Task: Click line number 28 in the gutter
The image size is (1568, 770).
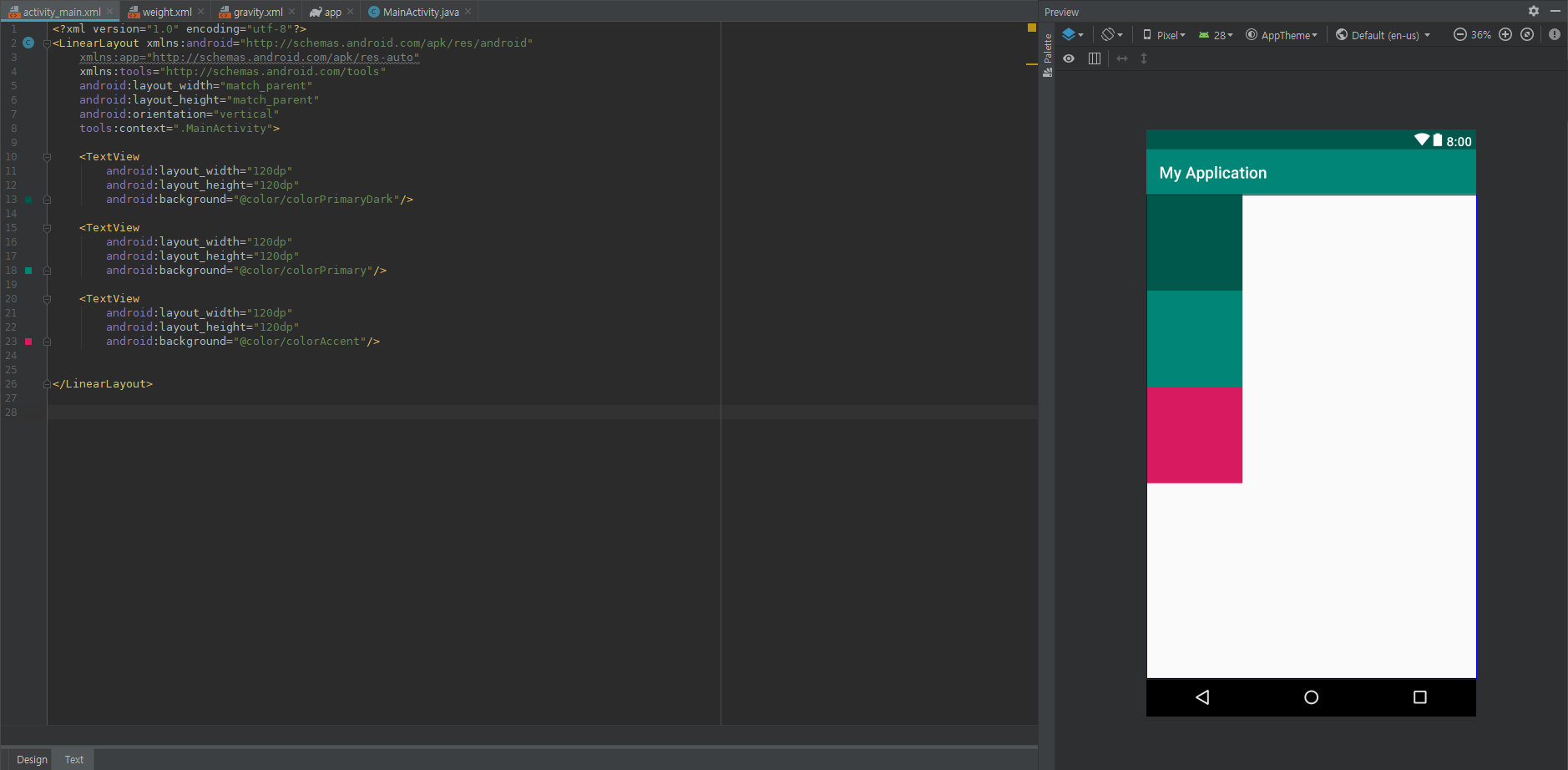Action: 11,413
